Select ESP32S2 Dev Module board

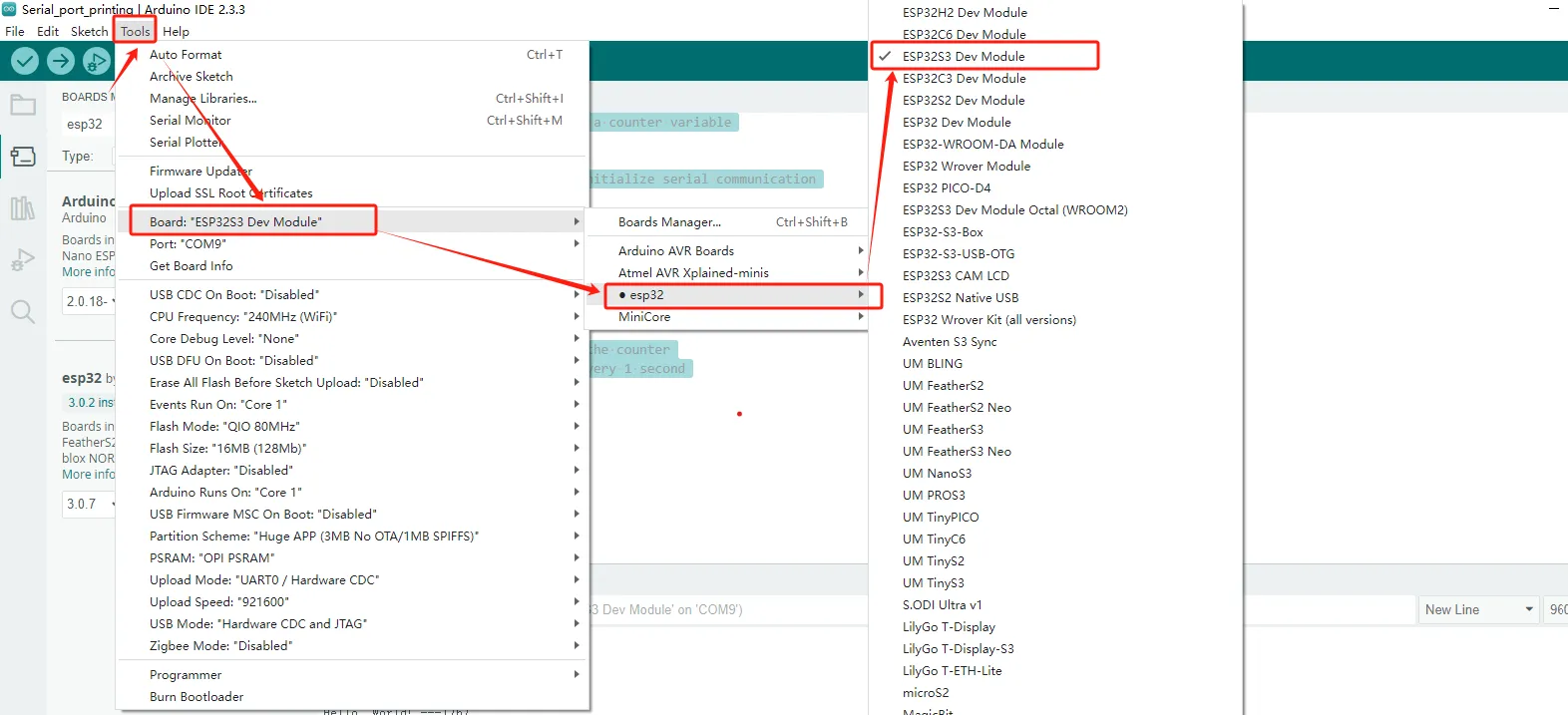[1056, 101]
